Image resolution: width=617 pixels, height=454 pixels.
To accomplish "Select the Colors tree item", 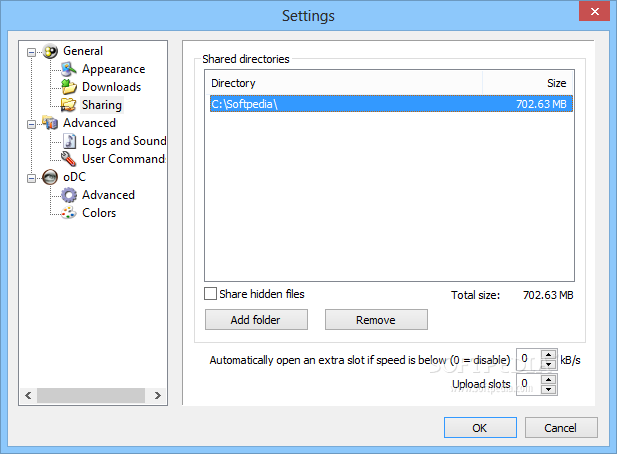I will coord(99,213).
